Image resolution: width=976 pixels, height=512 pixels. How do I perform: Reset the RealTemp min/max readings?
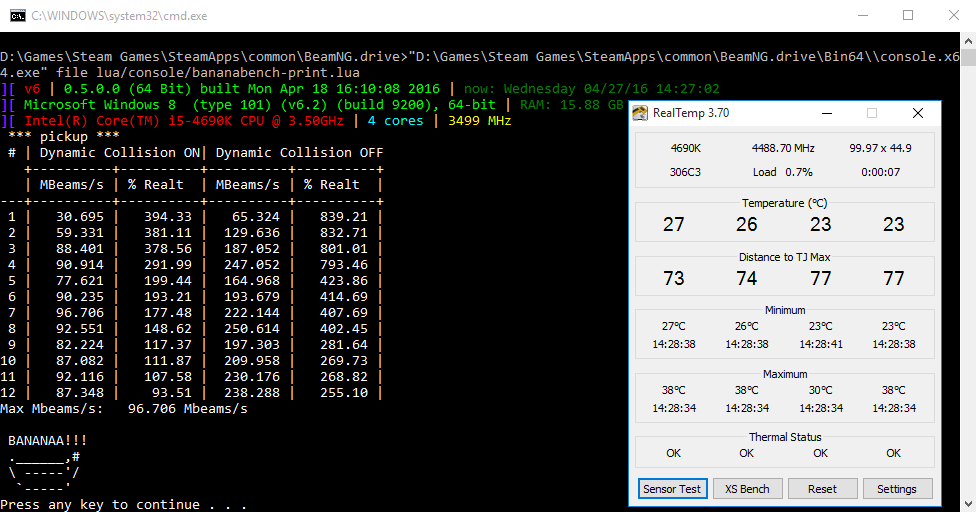(822, 489)
